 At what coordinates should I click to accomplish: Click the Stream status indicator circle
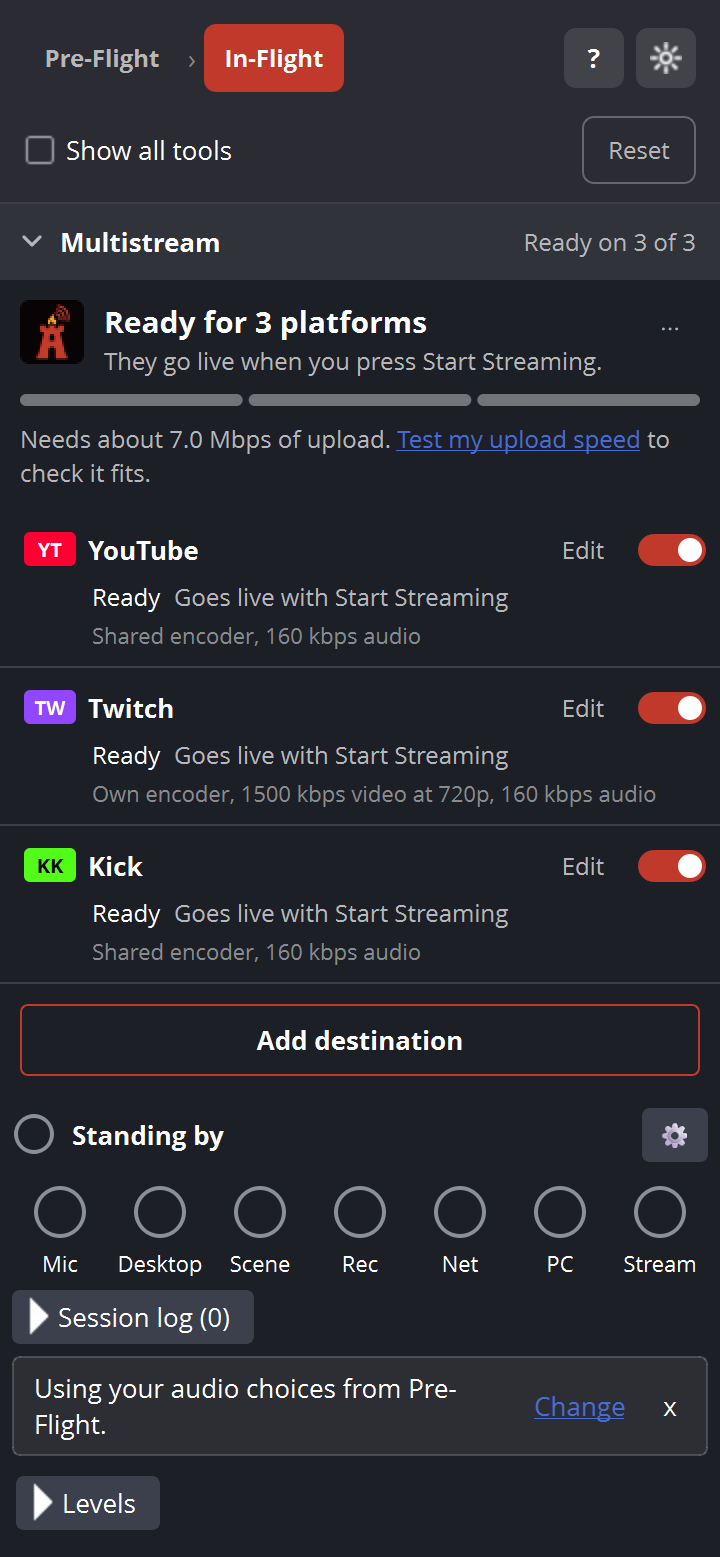click(x=660, y=1213)
